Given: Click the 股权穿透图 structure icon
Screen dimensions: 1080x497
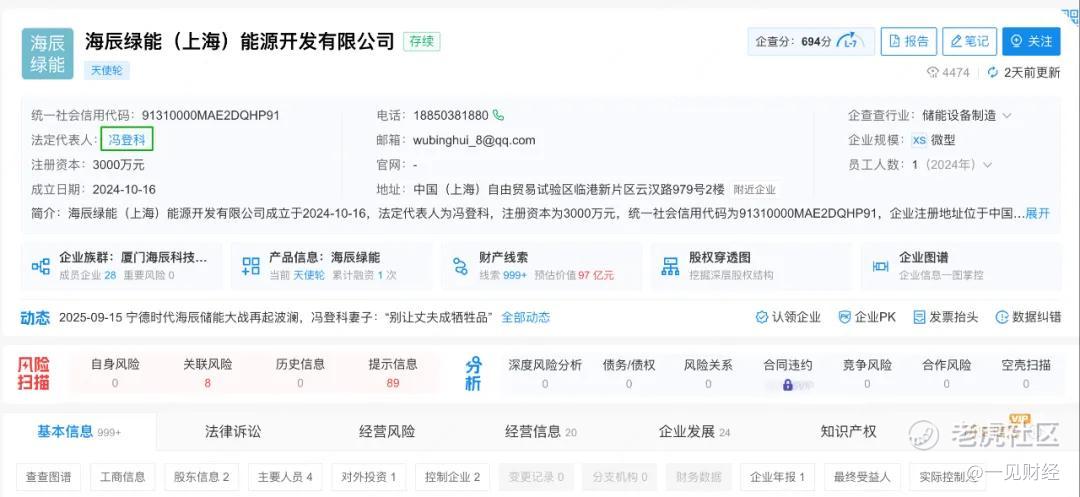Looking at the screenshot, I should click(670, 266).
